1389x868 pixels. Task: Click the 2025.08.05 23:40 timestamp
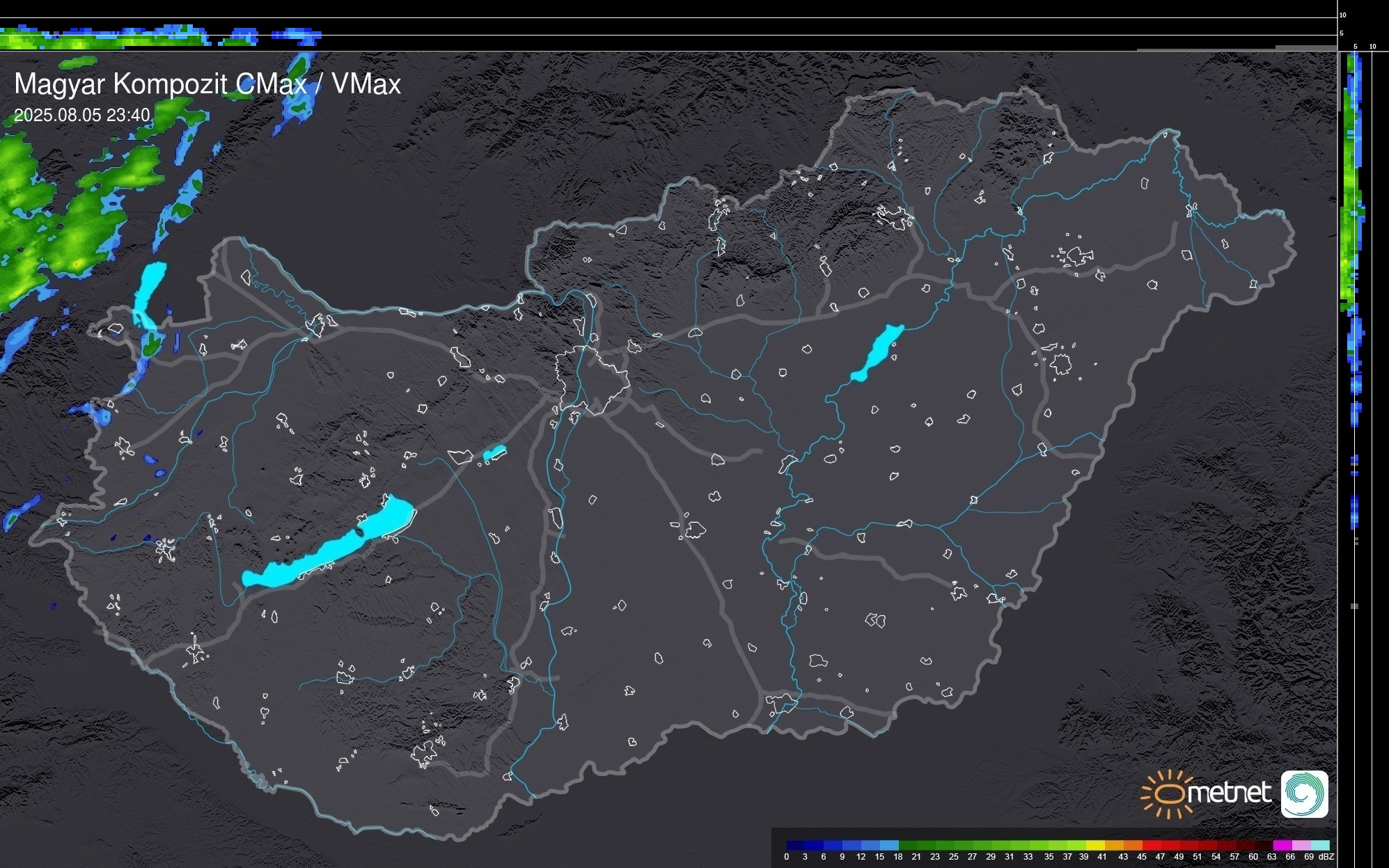coord(82,115)
